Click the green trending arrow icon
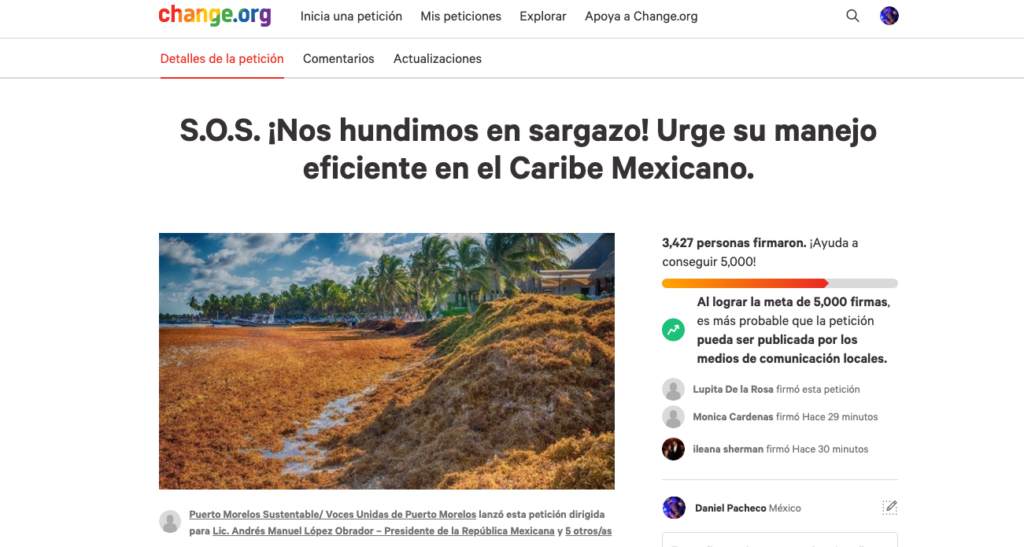This screenshot has height=547, width=1024. point(673,330)
